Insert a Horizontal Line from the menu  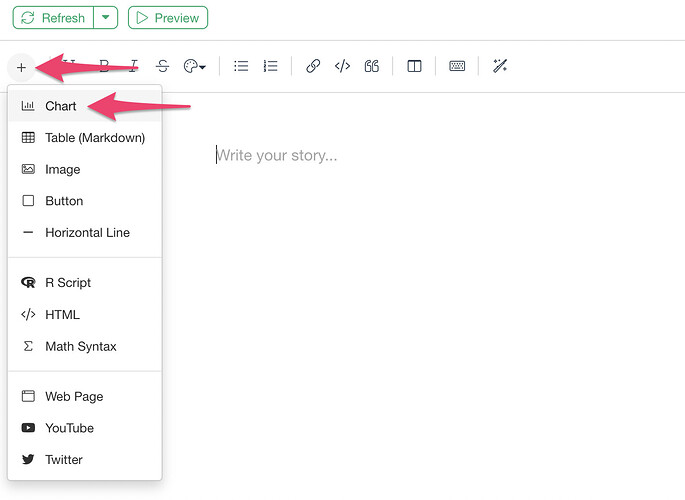(85, 233)
